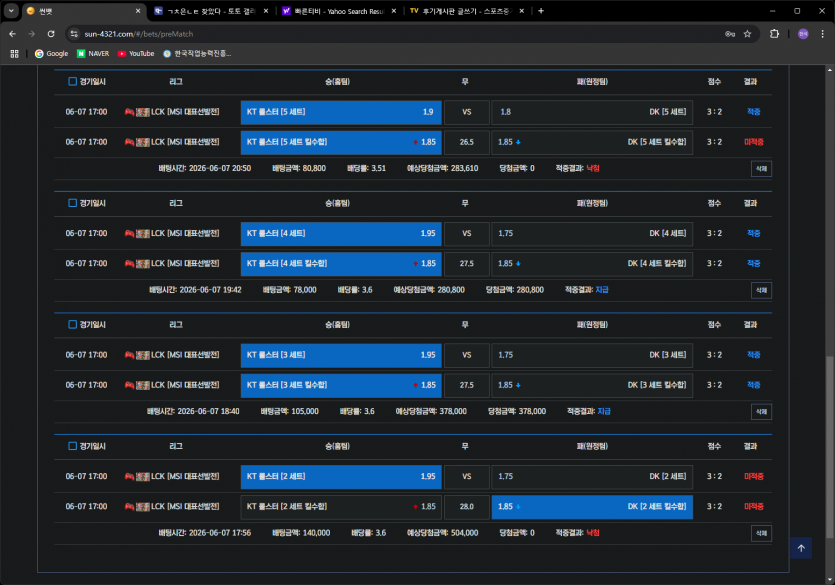
Task: Open the purple profile avatar
Action: pyautogui.click(x=803, y=34)
